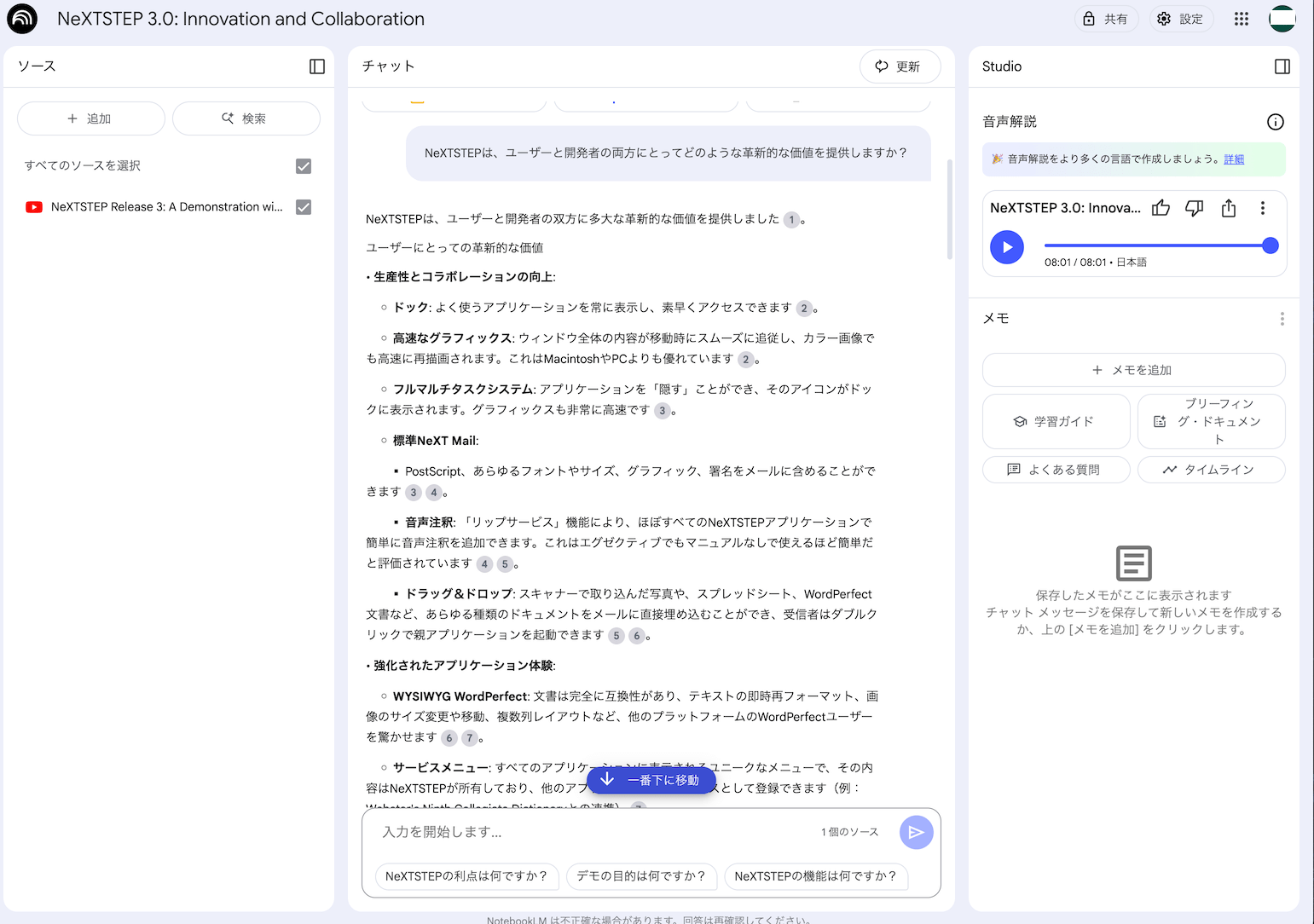Click the YouTube source icon

click(x=34, y=207)
